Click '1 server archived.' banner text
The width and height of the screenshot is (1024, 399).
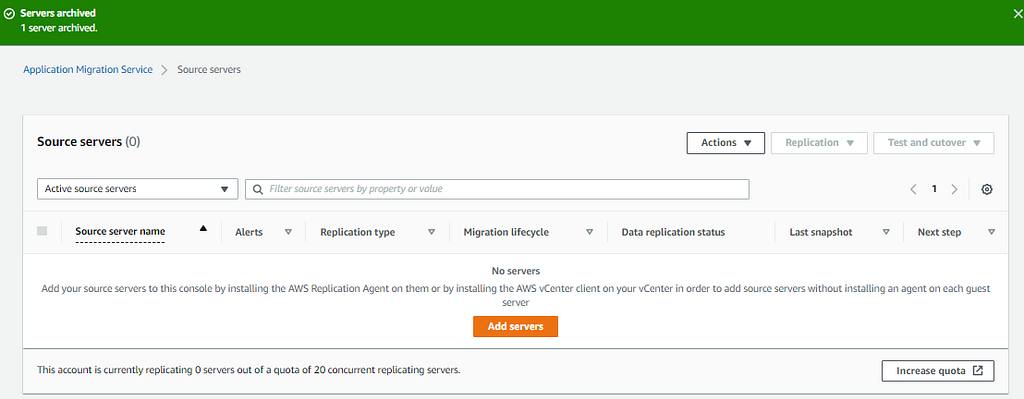(x=59, y=28)
